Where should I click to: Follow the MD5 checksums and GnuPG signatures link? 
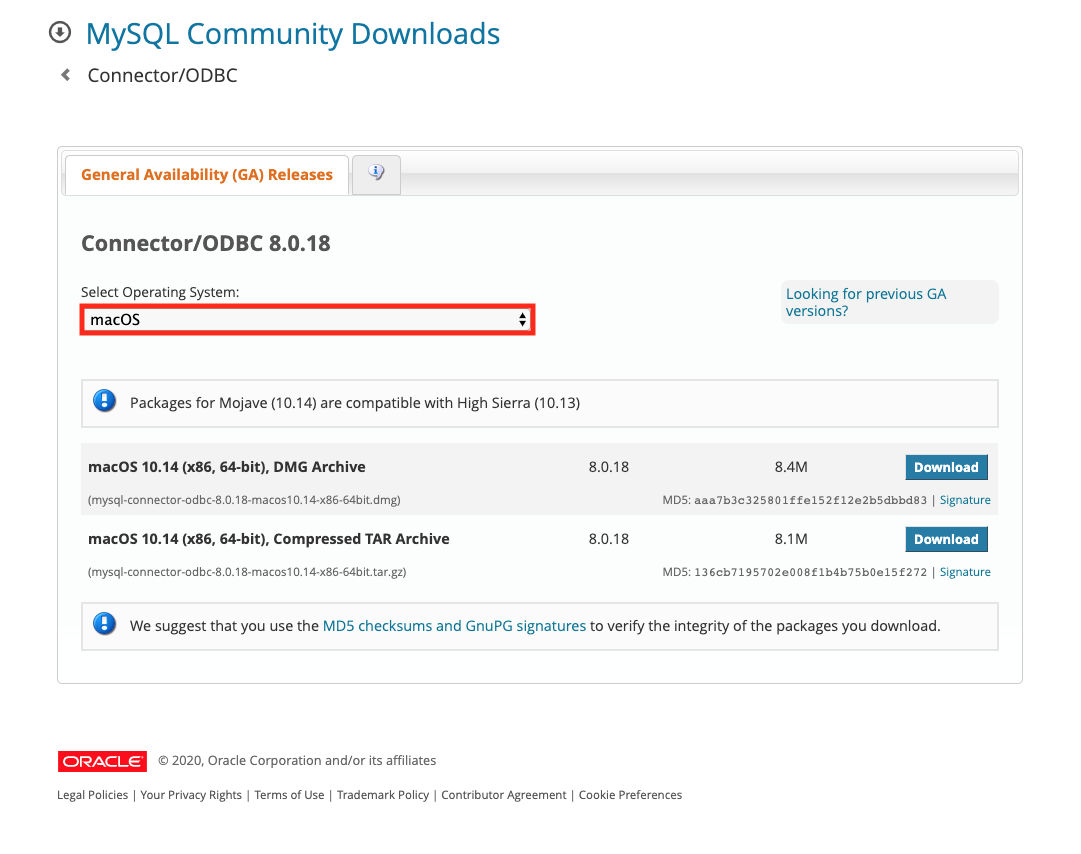[454, 626]
